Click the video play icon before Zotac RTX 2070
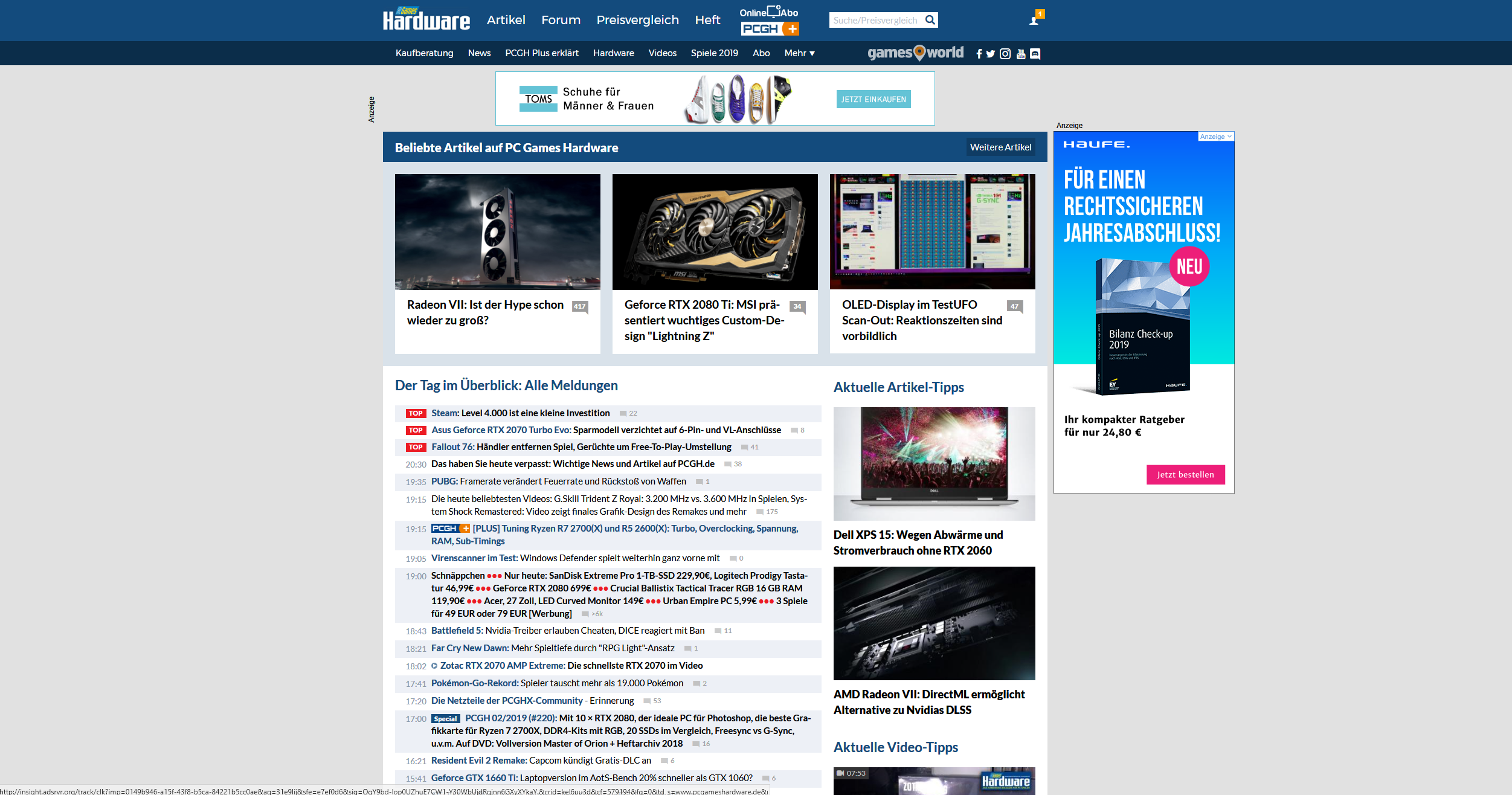The image size is (1512, 795). (x=434, y=666)
